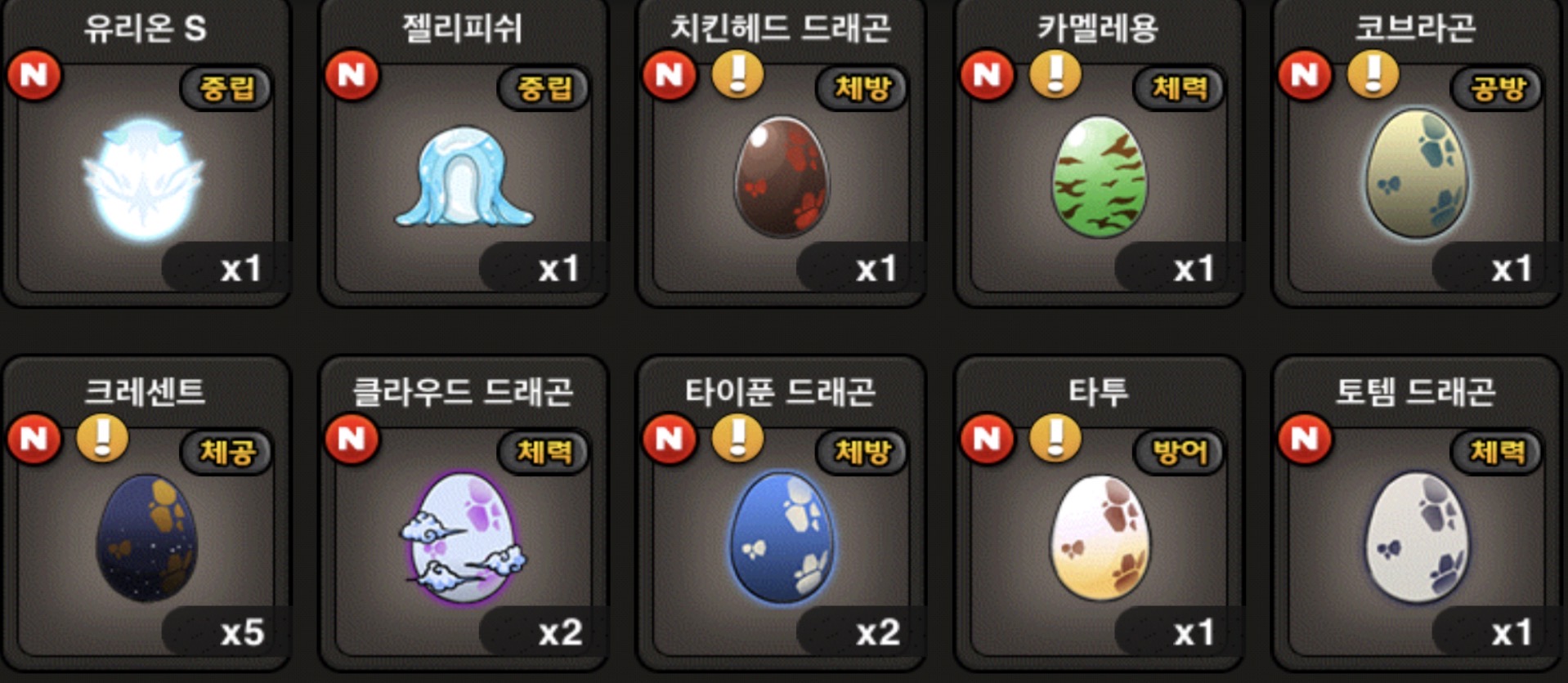The width and height of the screenshot is (1568, 683).
Task: Select the 유리온 S glowing egg
Action: click(144, 180)
